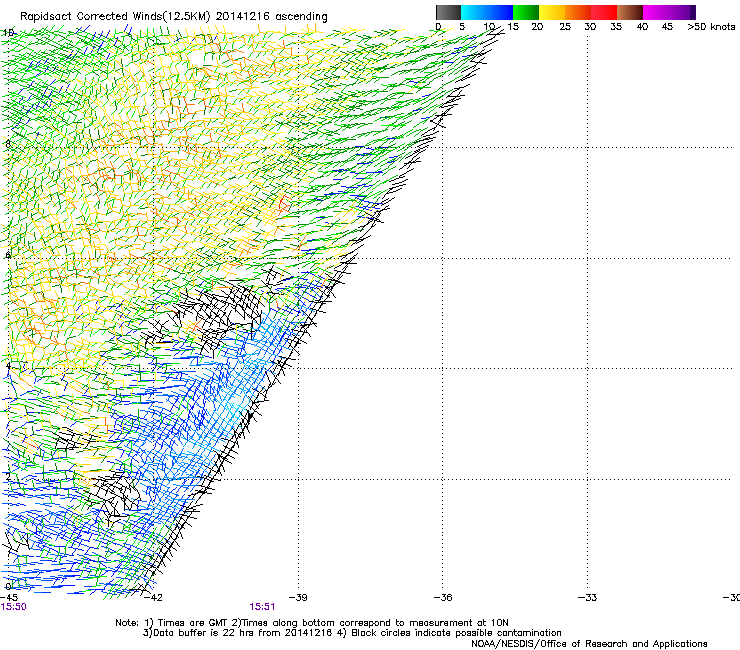The height and width of the screenshot is (650, 740).
Task: Click the '45' legend tick label
Action: [667, 27]
